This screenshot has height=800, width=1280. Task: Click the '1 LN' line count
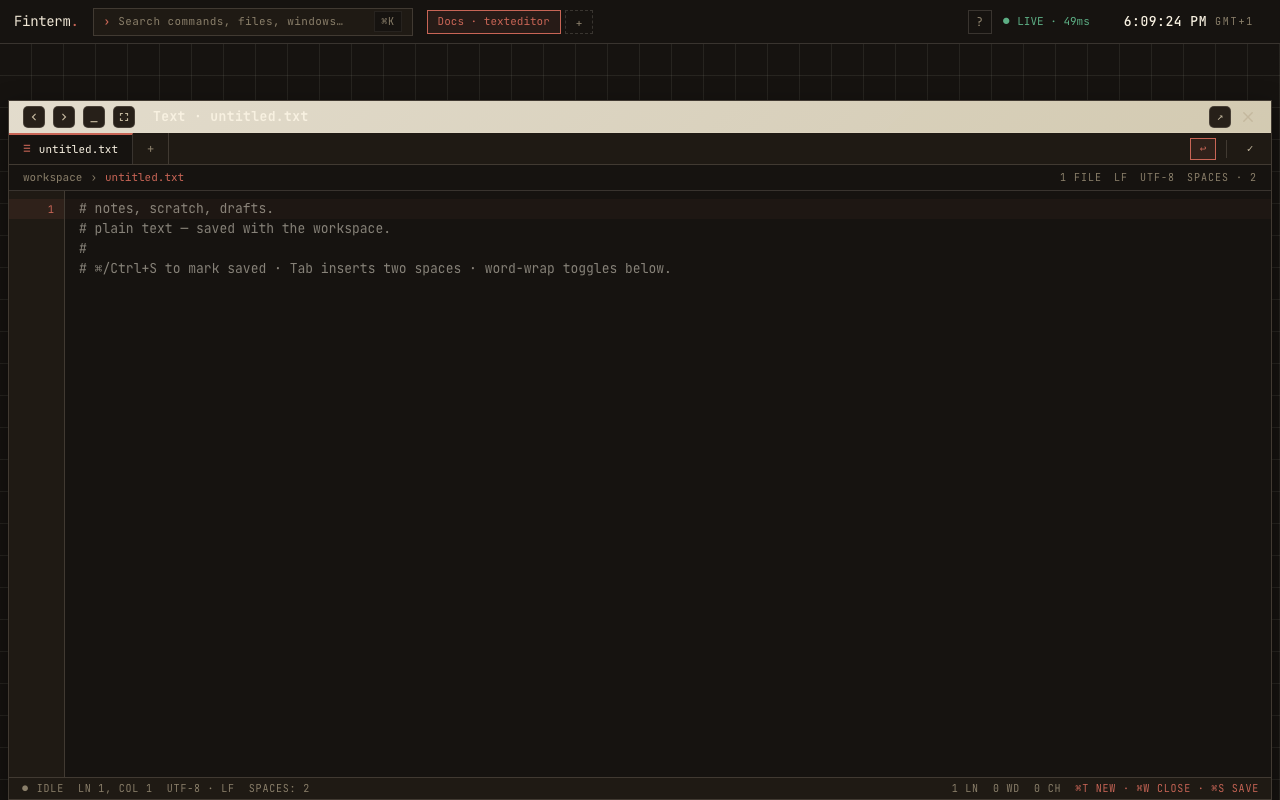tap(965, 789)
